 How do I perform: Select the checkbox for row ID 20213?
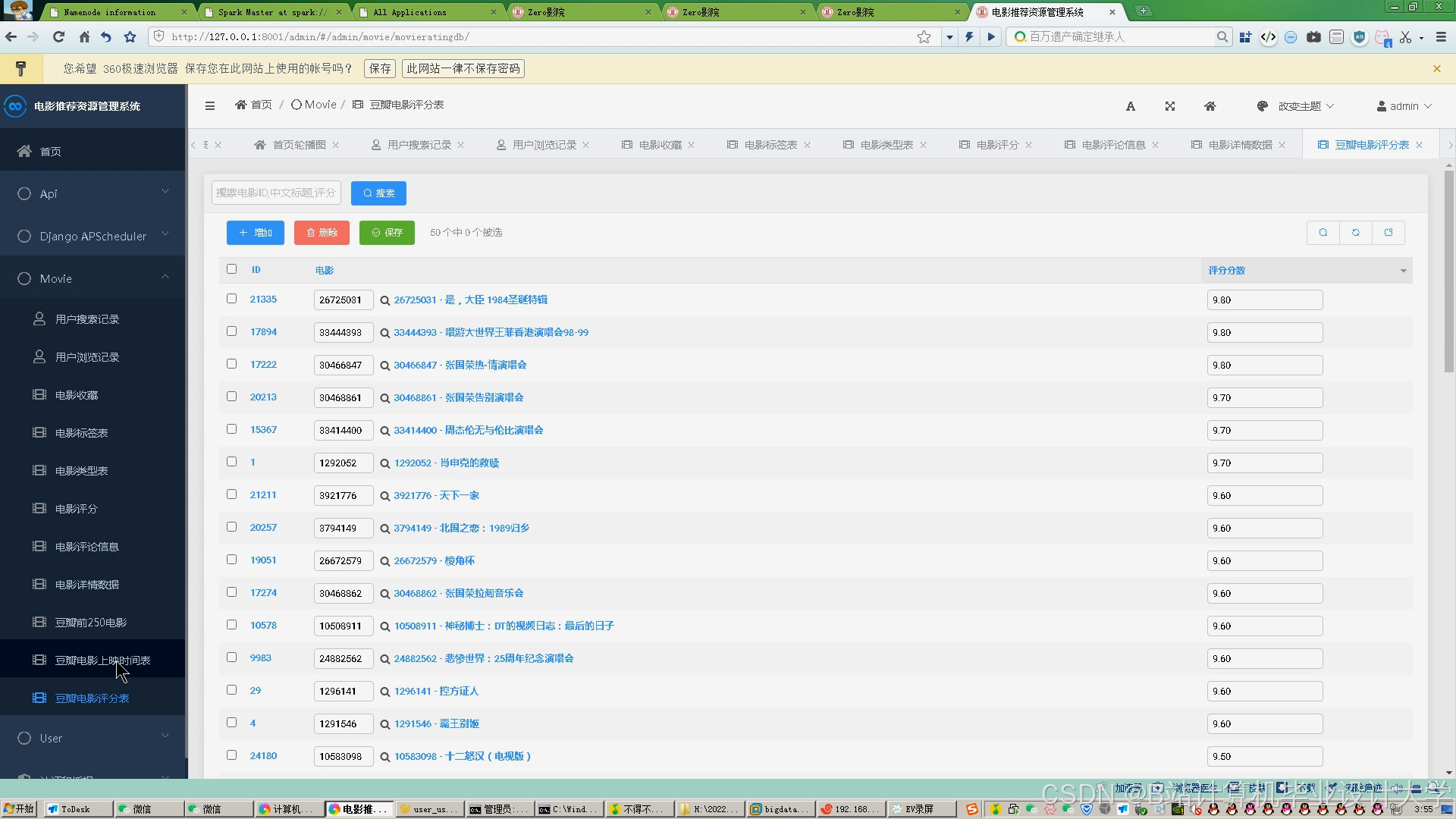coord(231,397)
